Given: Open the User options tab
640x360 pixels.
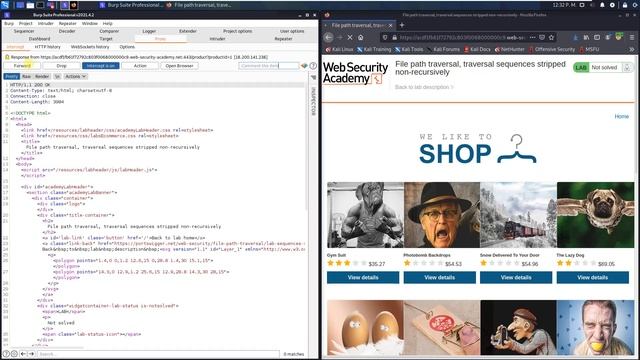Looking at the screenshot, I should [x=292, y=31].
